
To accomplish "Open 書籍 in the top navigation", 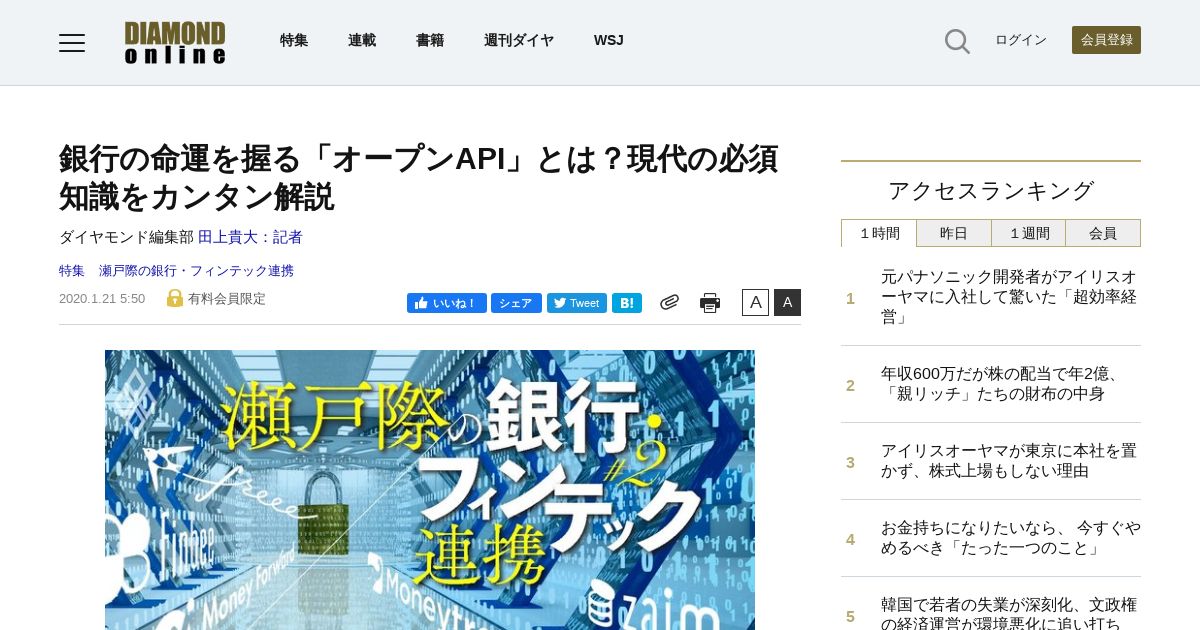I will (x=430, y=40).
